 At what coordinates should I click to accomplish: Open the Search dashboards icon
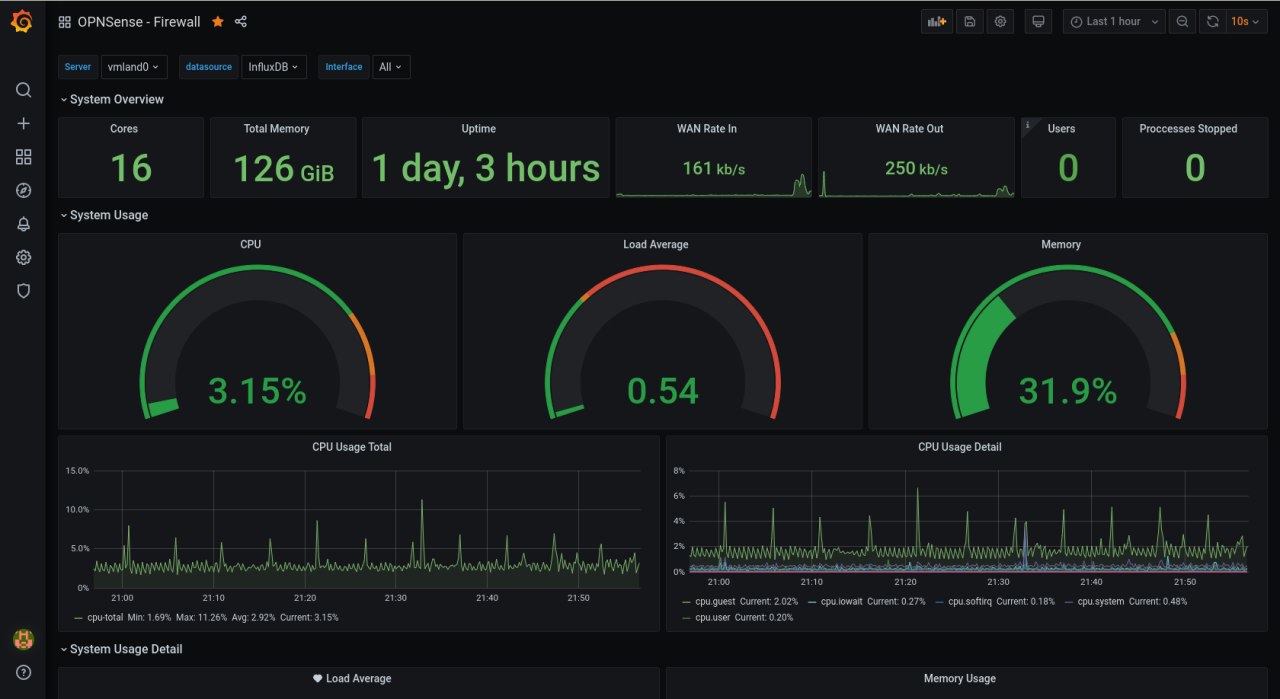pyautogui.click(x=23, y=90)
